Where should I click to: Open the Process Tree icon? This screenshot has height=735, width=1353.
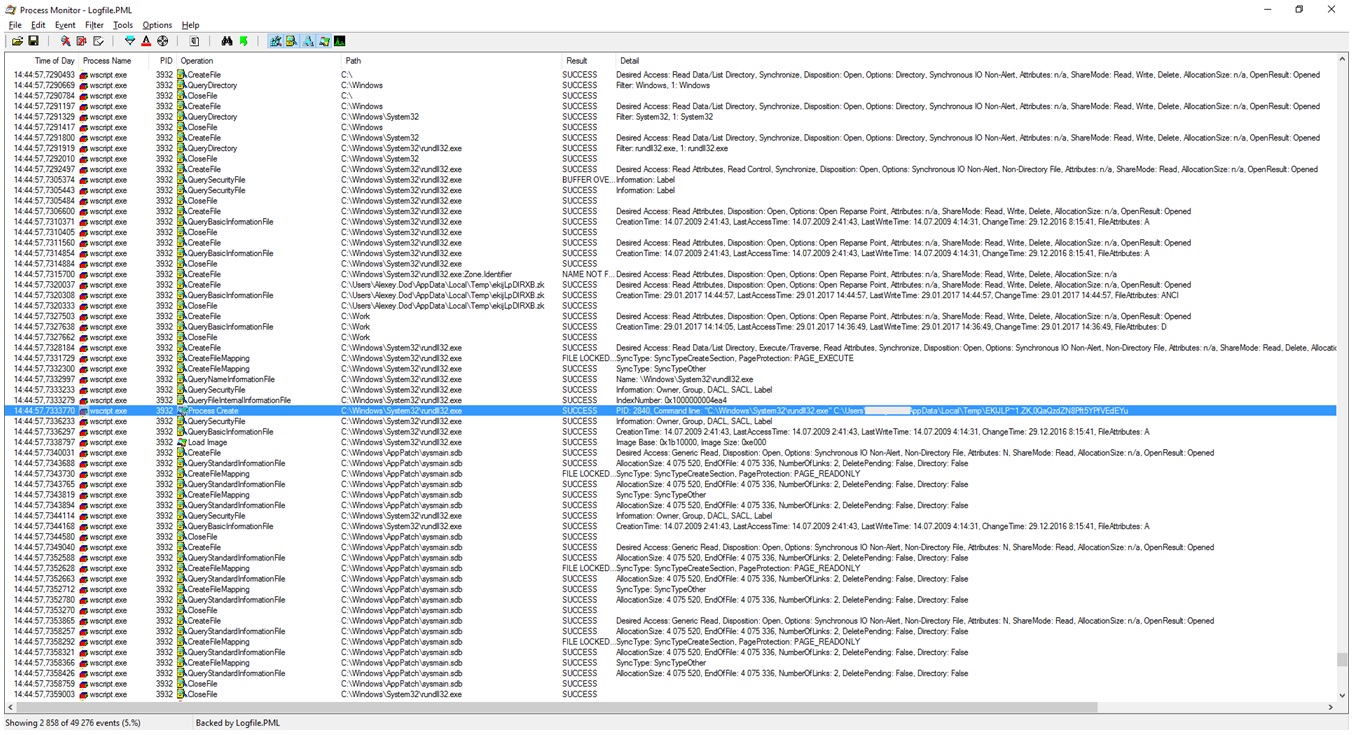coord(194,41)
